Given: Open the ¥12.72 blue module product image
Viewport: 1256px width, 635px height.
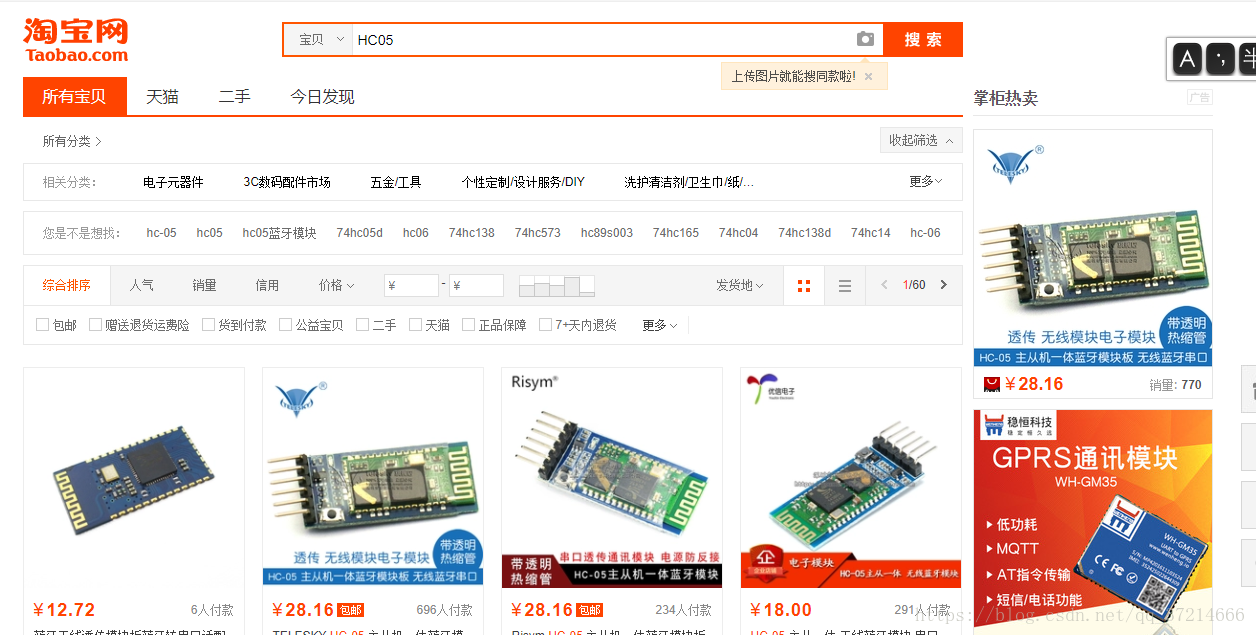Looking at the screenshot, I should [134, 477].
